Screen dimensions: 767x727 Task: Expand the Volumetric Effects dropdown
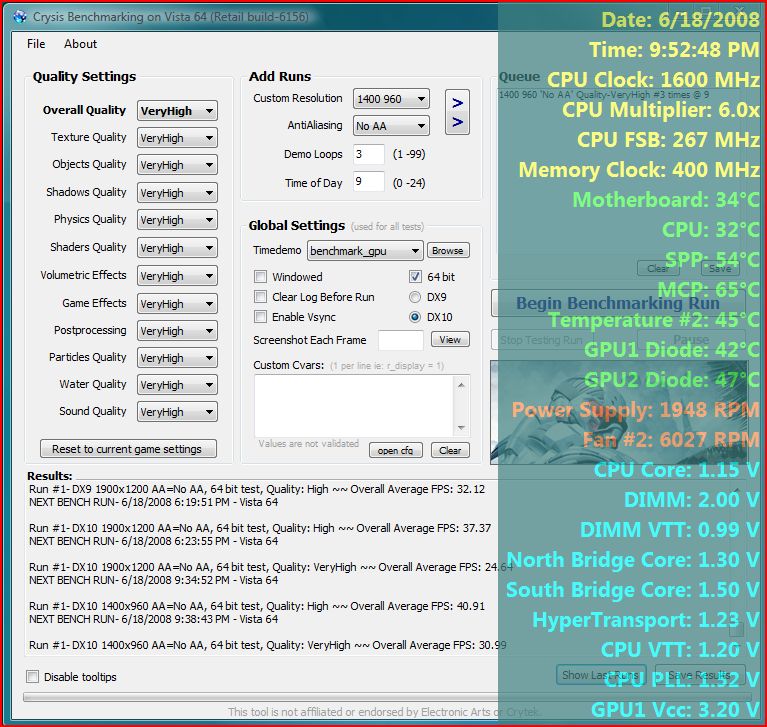pos(177,275)
